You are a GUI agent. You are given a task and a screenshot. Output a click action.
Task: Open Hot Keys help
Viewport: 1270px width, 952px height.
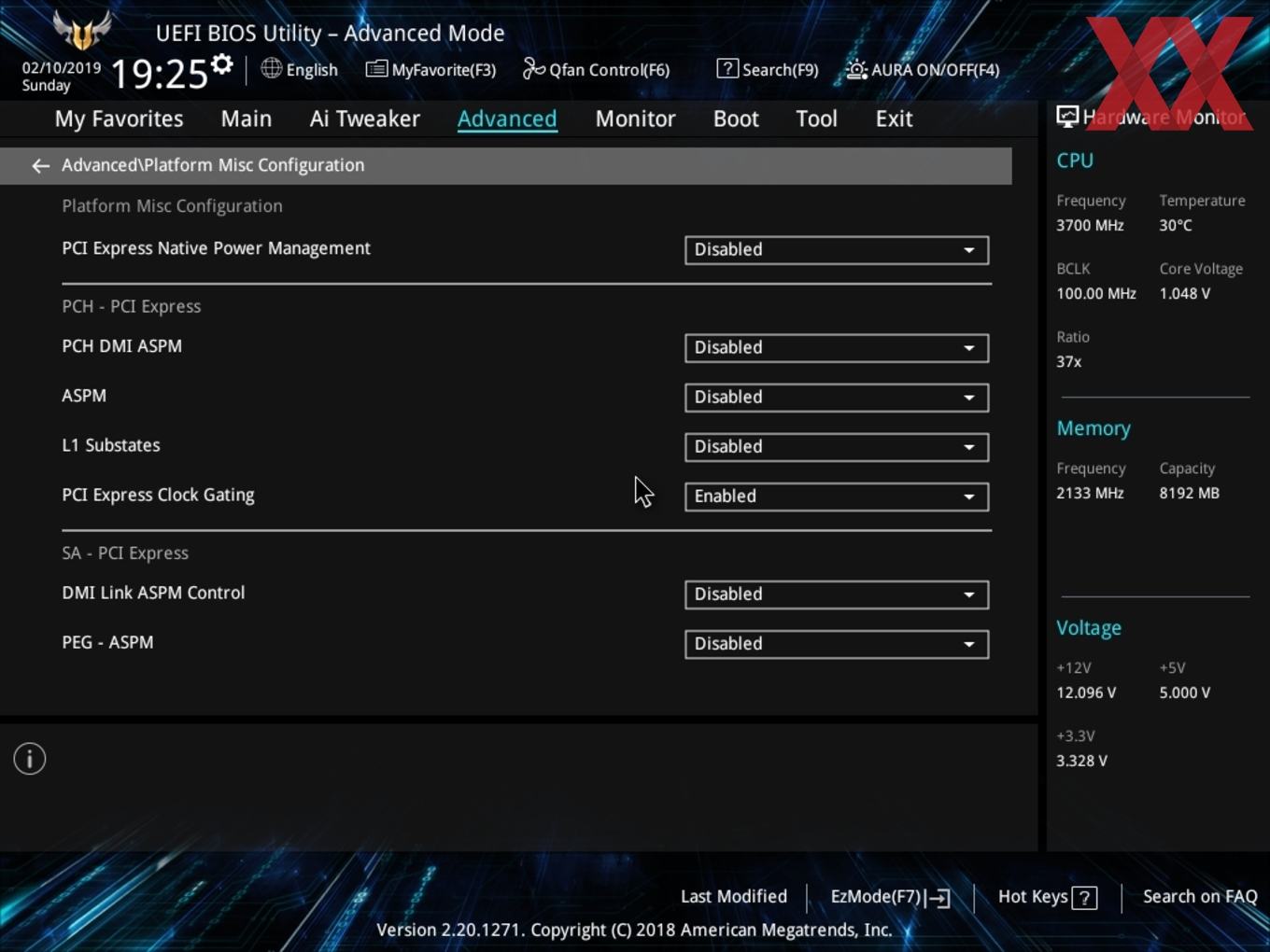coord(1033,897)
